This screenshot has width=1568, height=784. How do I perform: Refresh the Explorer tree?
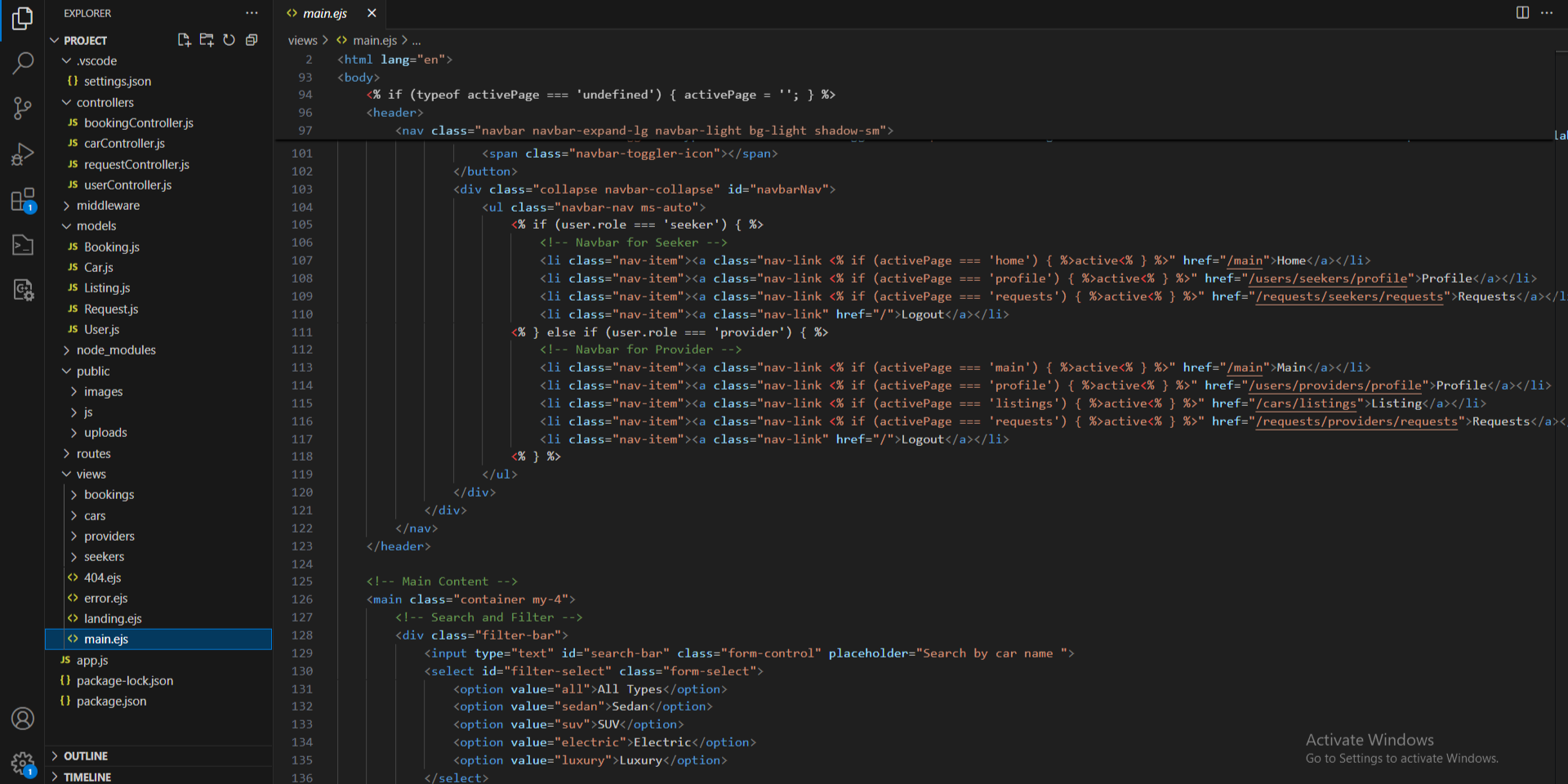(229, 40)
